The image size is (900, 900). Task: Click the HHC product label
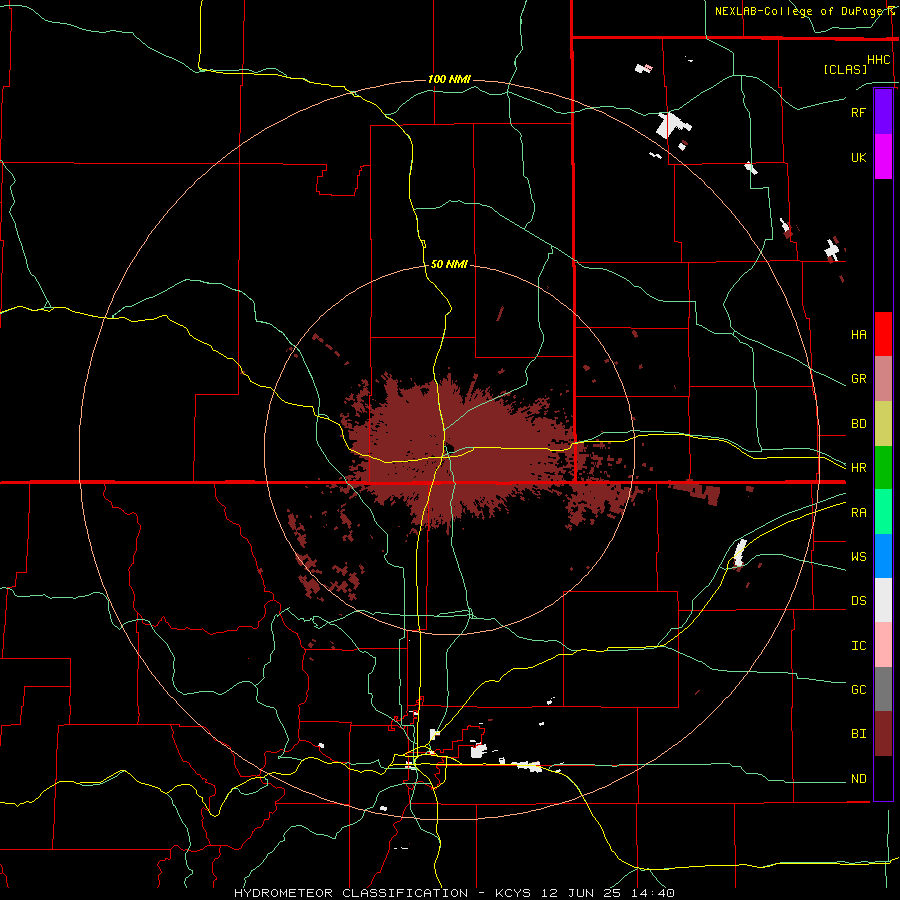coord(878,60)
